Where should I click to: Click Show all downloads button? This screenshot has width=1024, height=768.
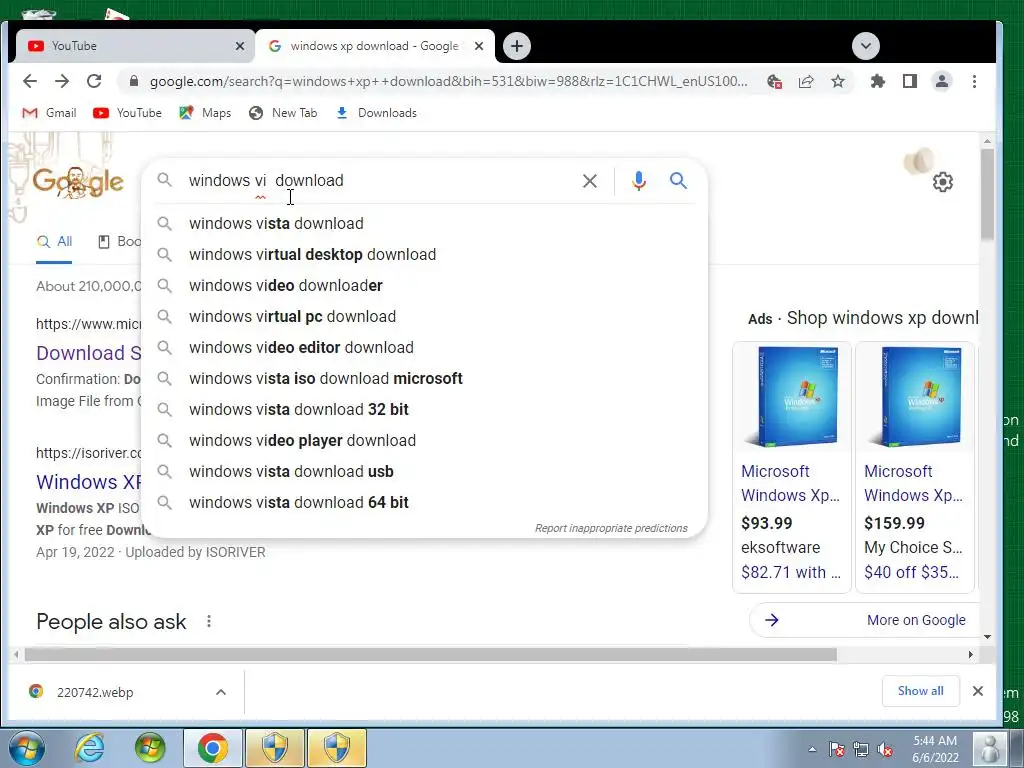coord(920,691)
